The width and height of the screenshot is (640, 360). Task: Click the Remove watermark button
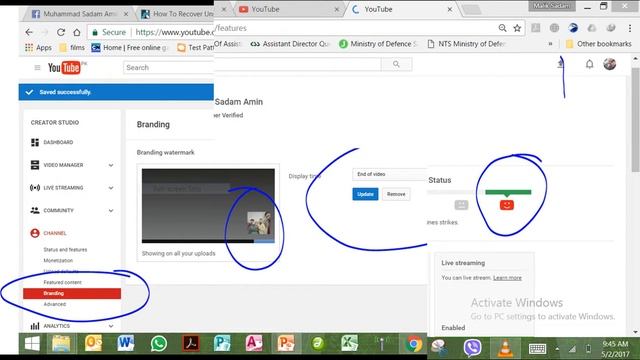(396, 194)
